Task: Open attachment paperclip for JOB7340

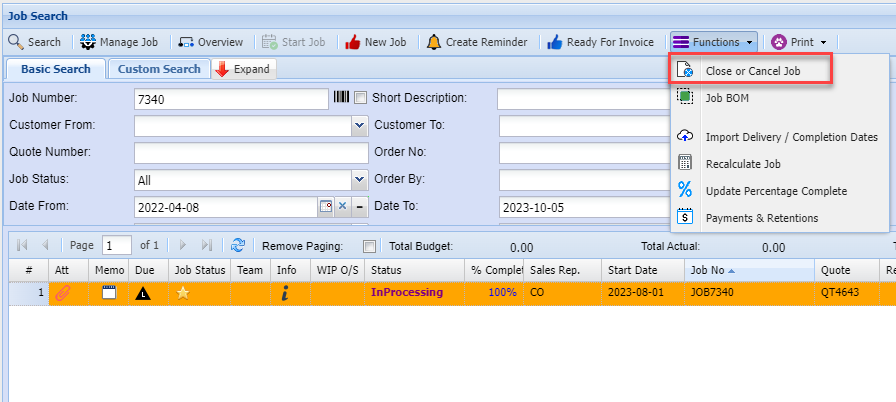Action: tap(63, 294)
